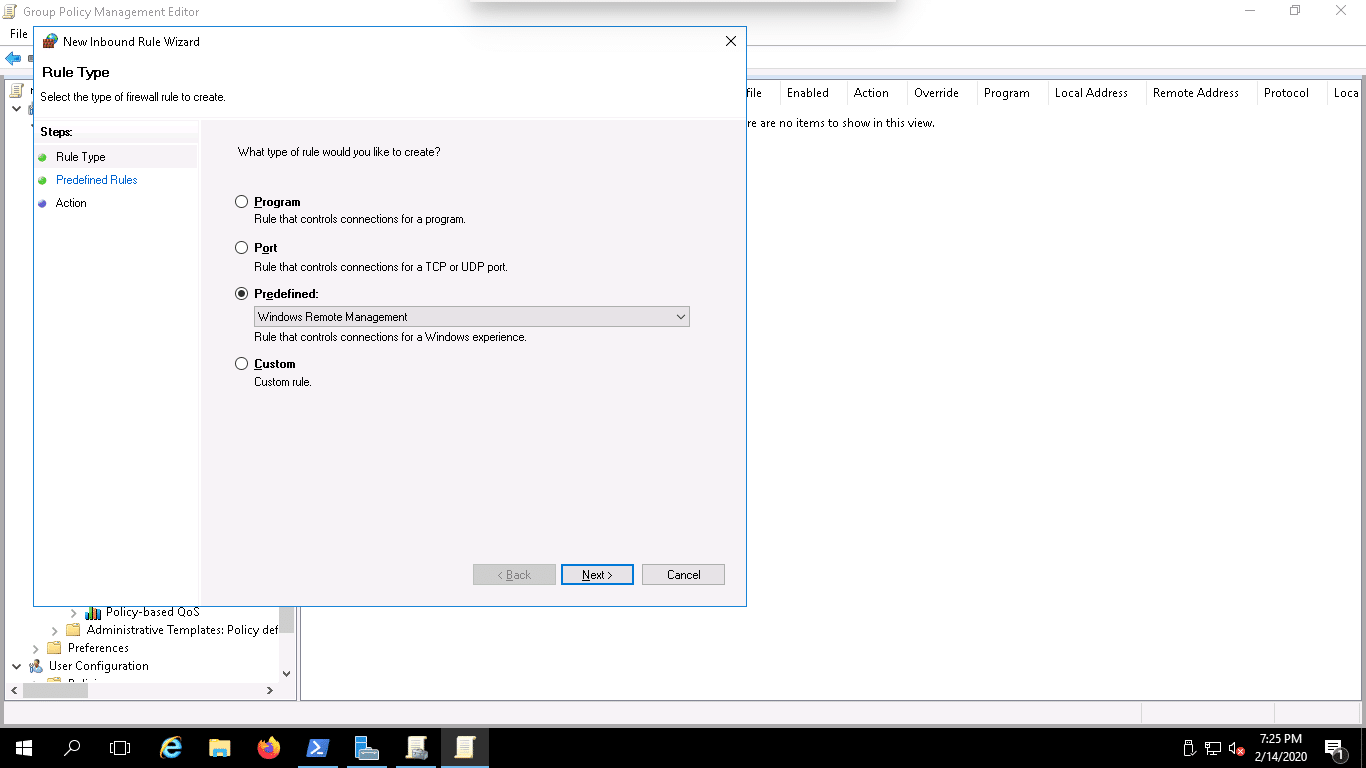Open Task View from the taskbar

coord(120,748)
